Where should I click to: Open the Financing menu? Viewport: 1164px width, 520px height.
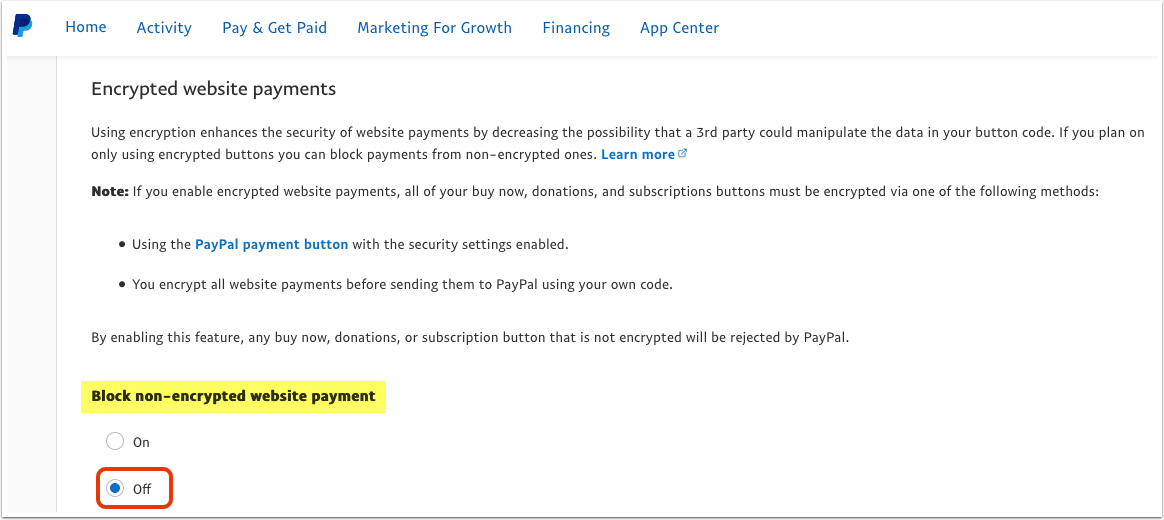[x=576, y=28]
